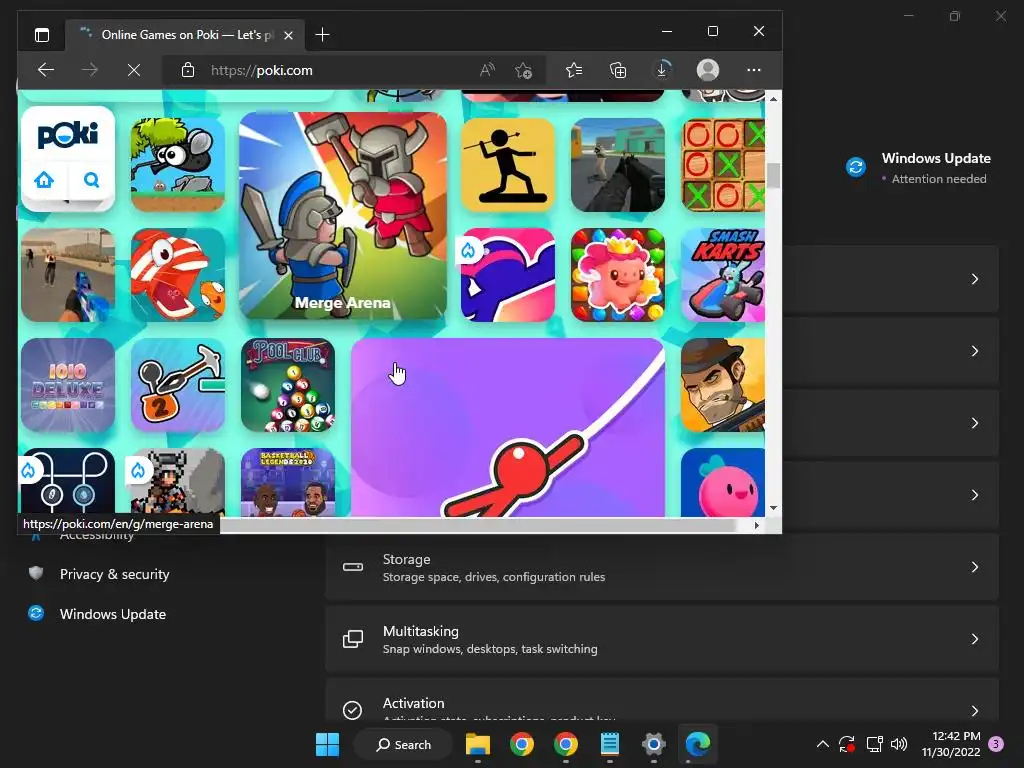
Task: Open the Edge Downloads icon
Action: pyautogui.click(x=662, y=70)
